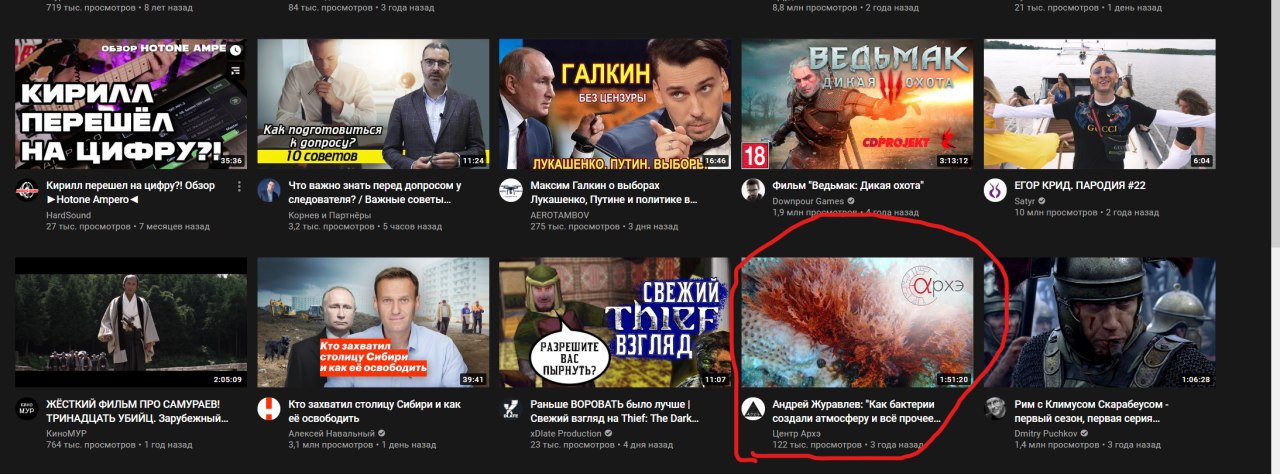This screenshot has width=1280, height=474.
Task: Play the Ведьмак Дикая охота thumbnail
Action: (857, 104)
